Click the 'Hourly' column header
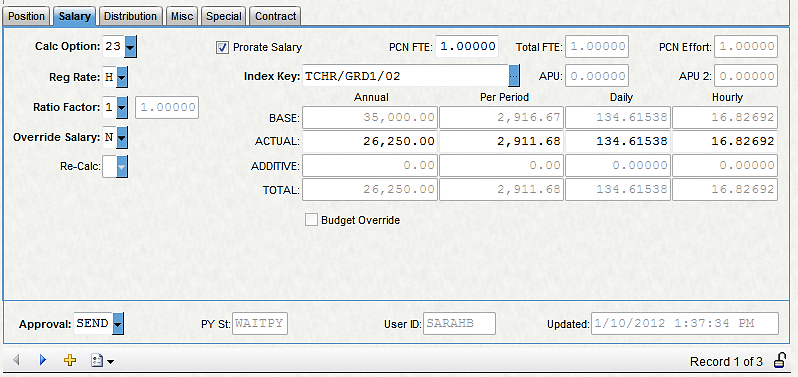798x377 pixels. [727, 97]
